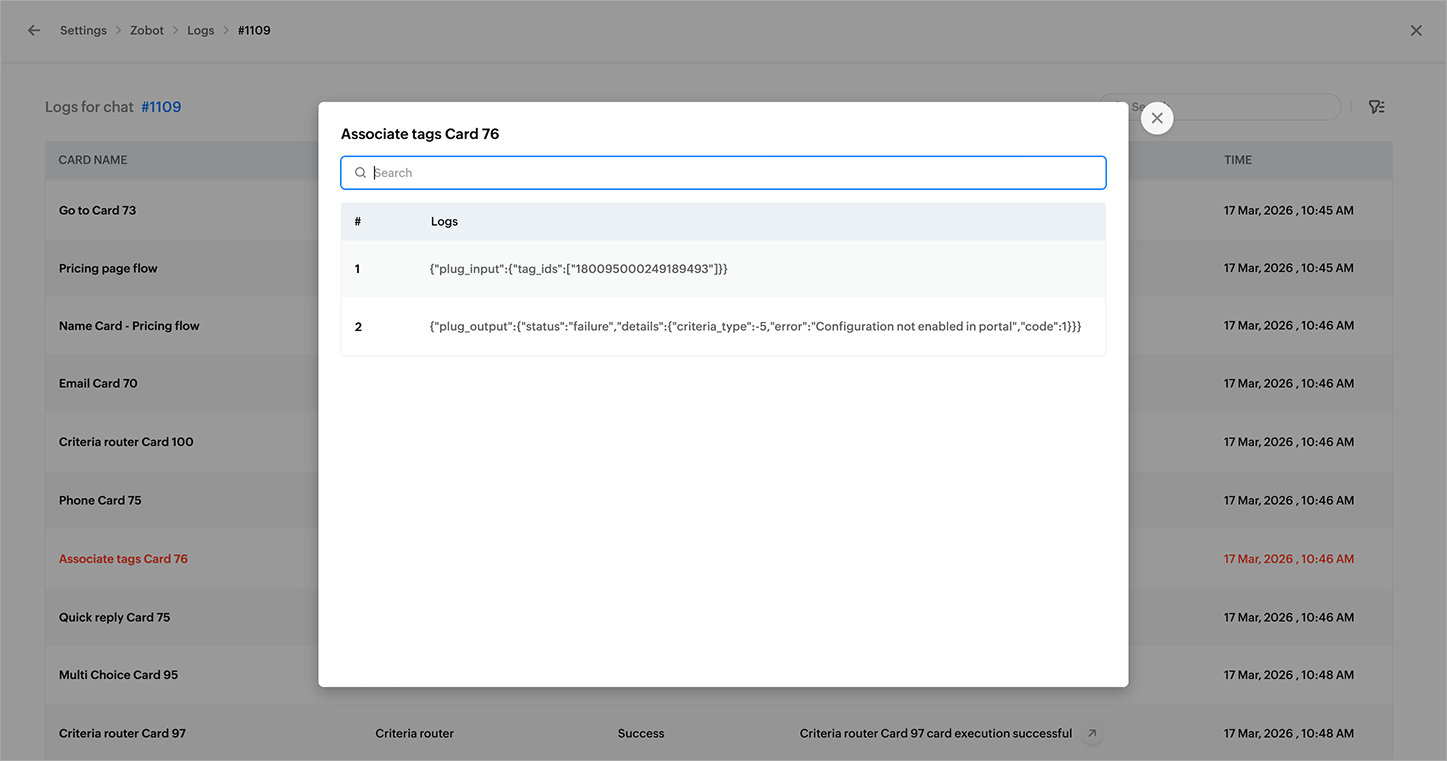This screenshot has height=761, width=1447.
Task: Focus the modal Search input field
Action: coord(723,173)
